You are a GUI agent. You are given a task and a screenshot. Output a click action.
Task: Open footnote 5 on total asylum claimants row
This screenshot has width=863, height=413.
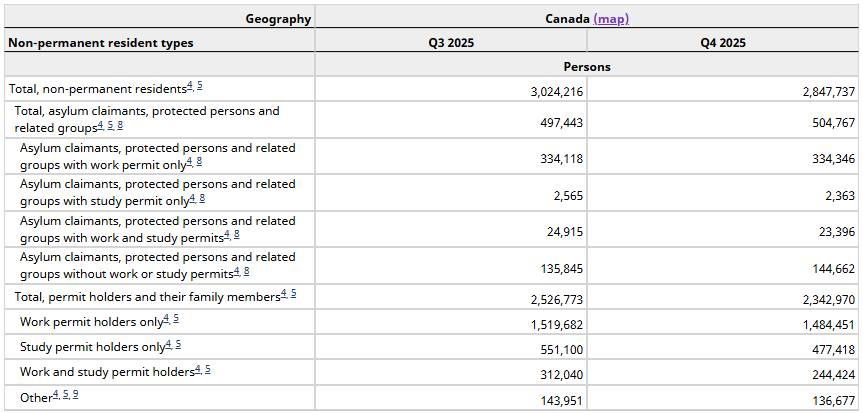tap(110, 126)
